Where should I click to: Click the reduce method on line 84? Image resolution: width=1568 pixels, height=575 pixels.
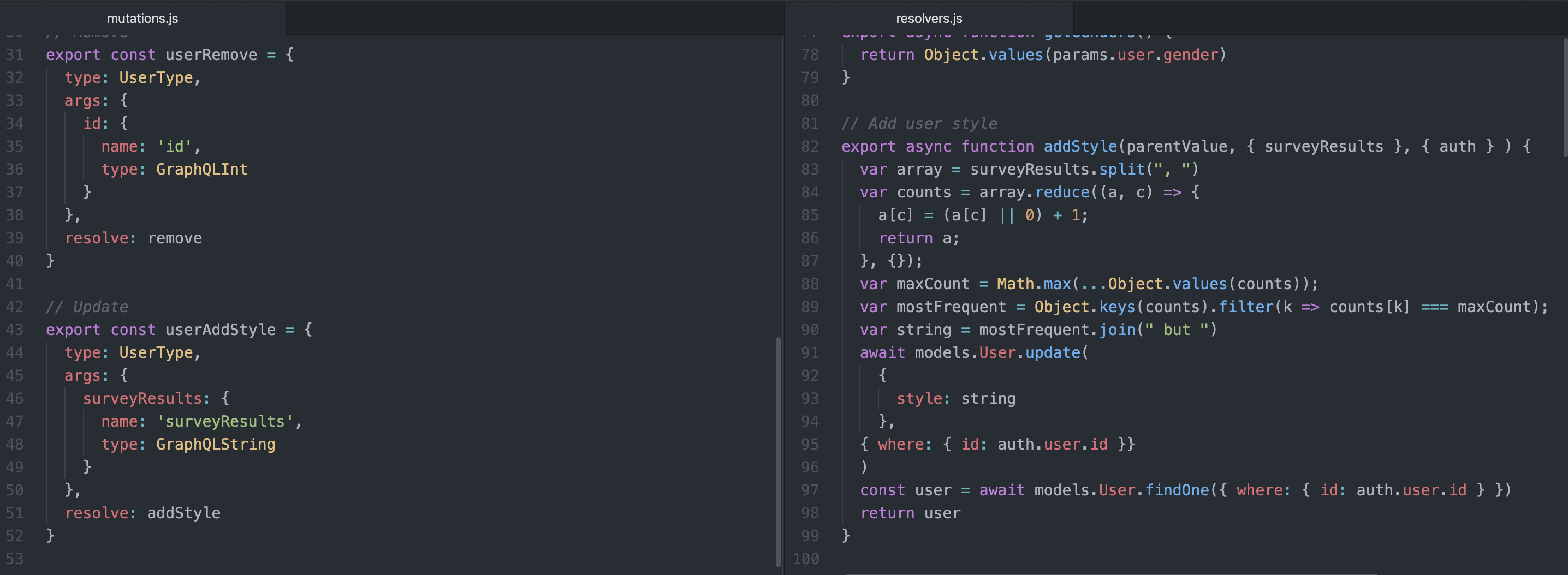(x=1062, y=192)
